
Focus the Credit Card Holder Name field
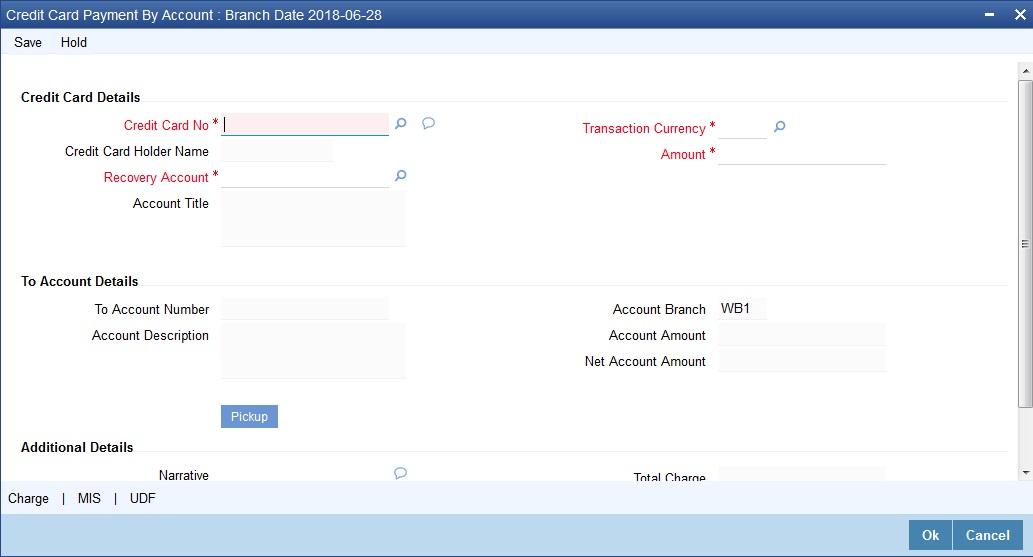click(277, 151)
